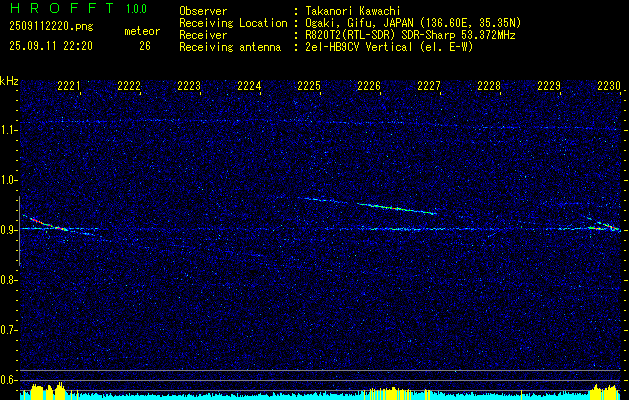Click the version number 1.0.0
Screen dimensions: 629x400
point(136,9)
